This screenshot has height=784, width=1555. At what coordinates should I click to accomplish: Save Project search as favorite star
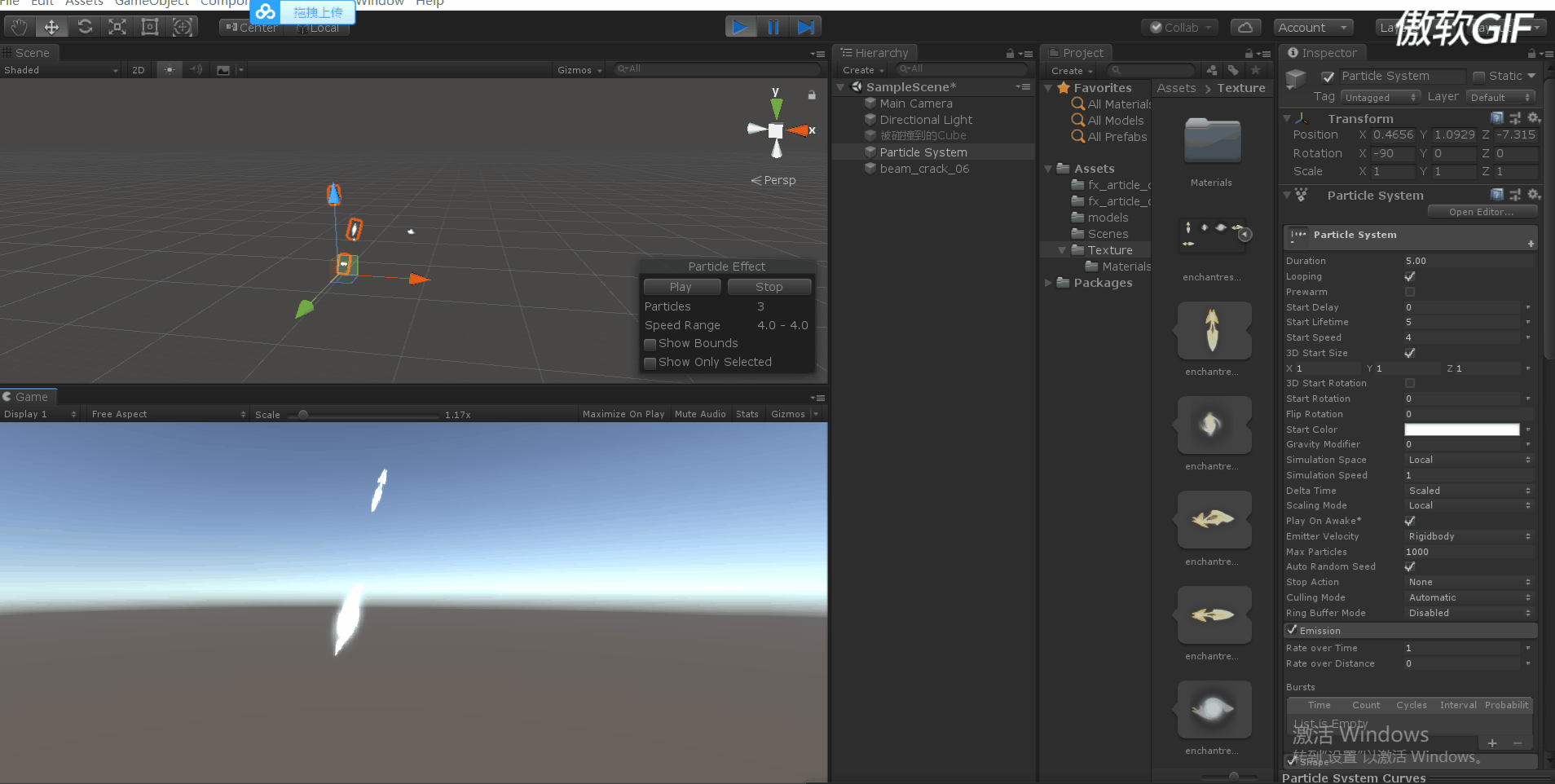click(x=1255, y=70)
